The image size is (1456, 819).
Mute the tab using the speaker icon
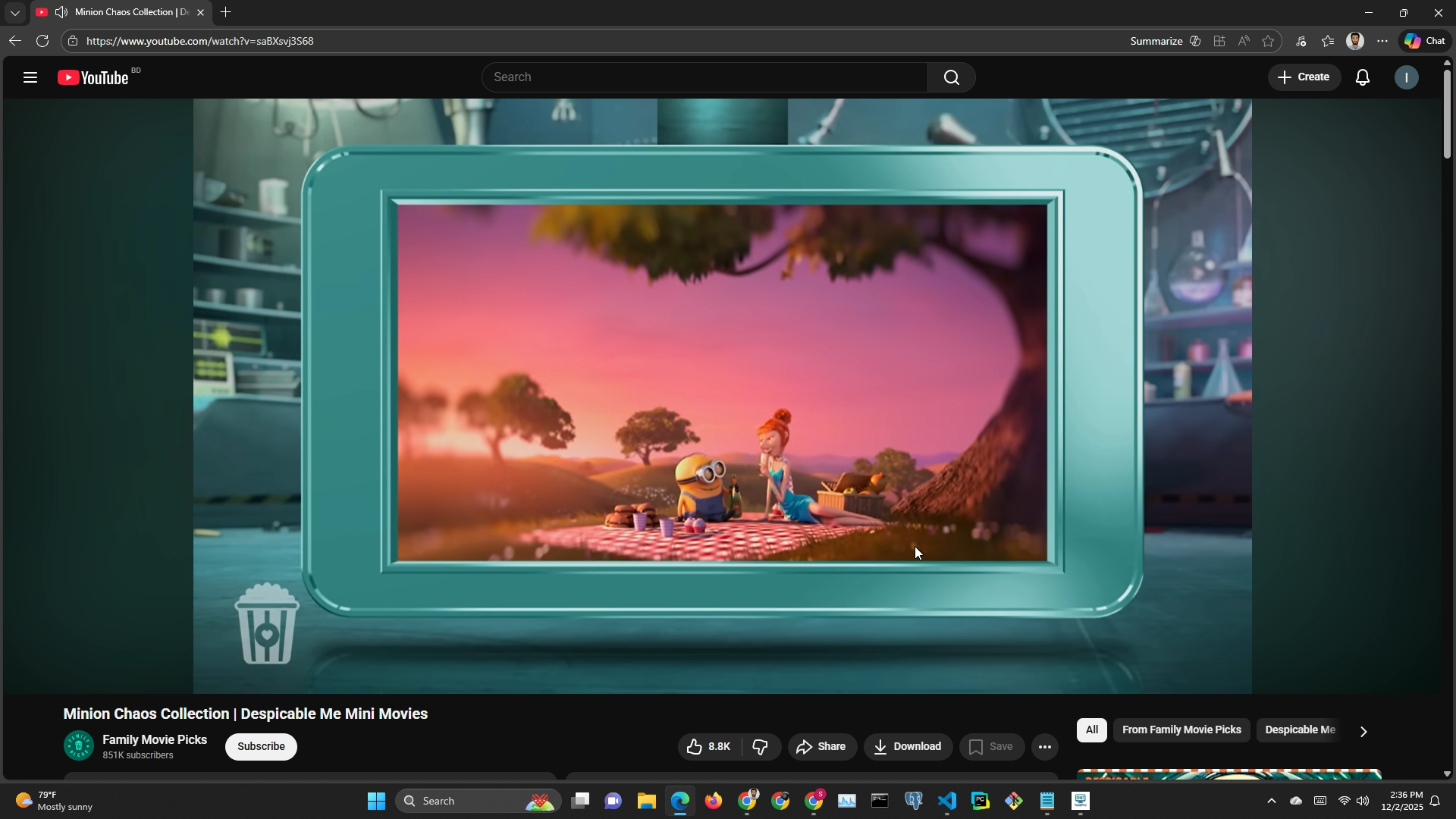(x=61, y=12)
